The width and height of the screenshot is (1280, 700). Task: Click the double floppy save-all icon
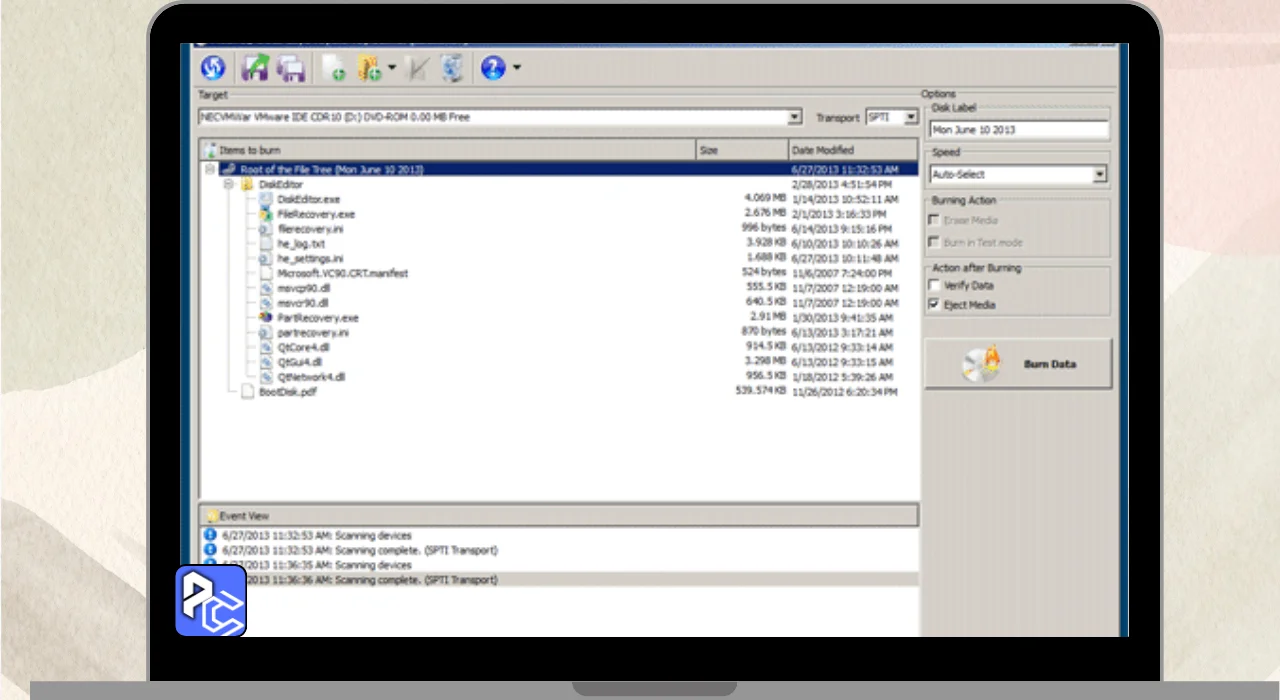290,68
